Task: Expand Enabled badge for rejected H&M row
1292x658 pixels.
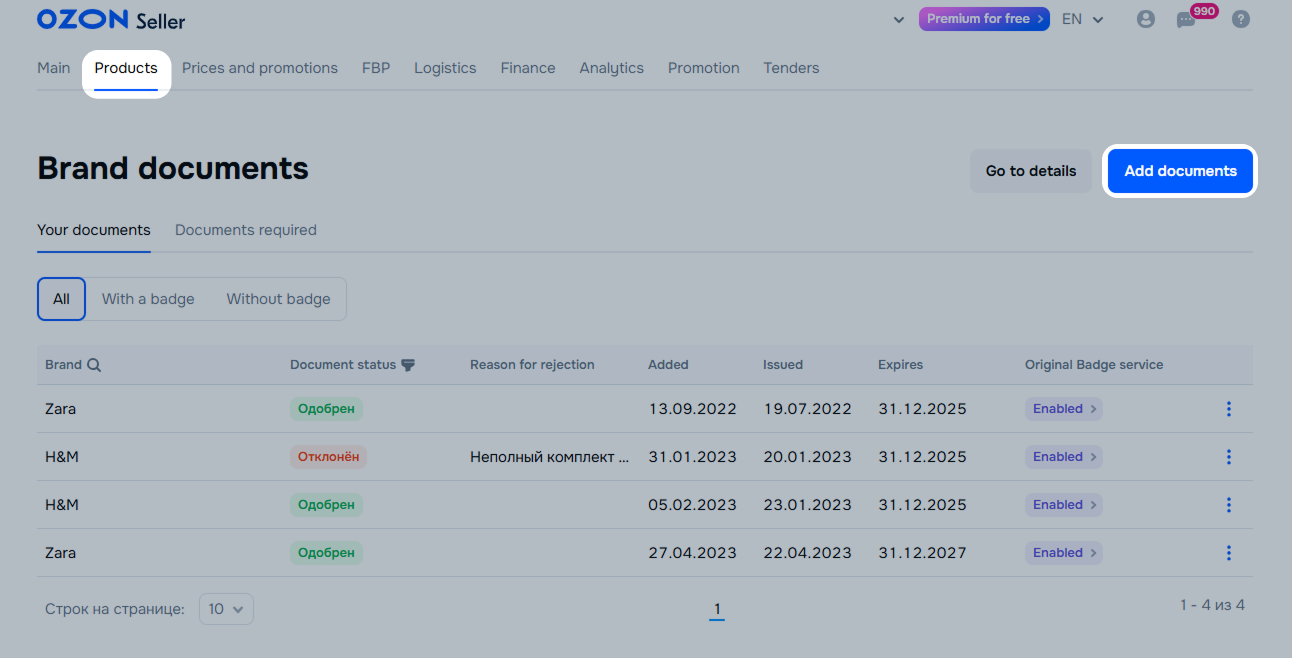Action: coord(1064,457)
